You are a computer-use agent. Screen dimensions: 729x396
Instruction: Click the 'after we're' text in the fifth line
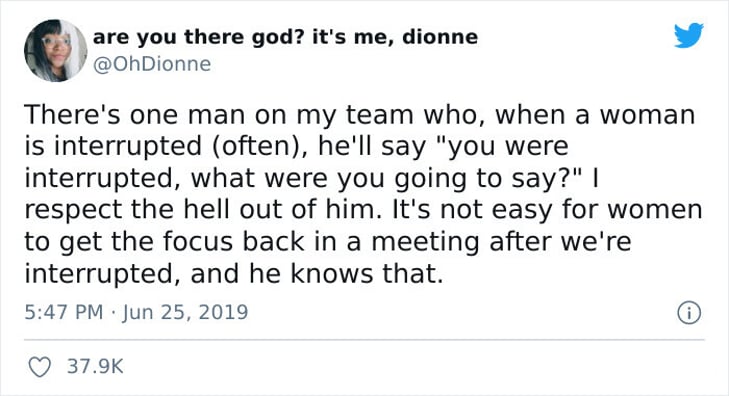560,242
